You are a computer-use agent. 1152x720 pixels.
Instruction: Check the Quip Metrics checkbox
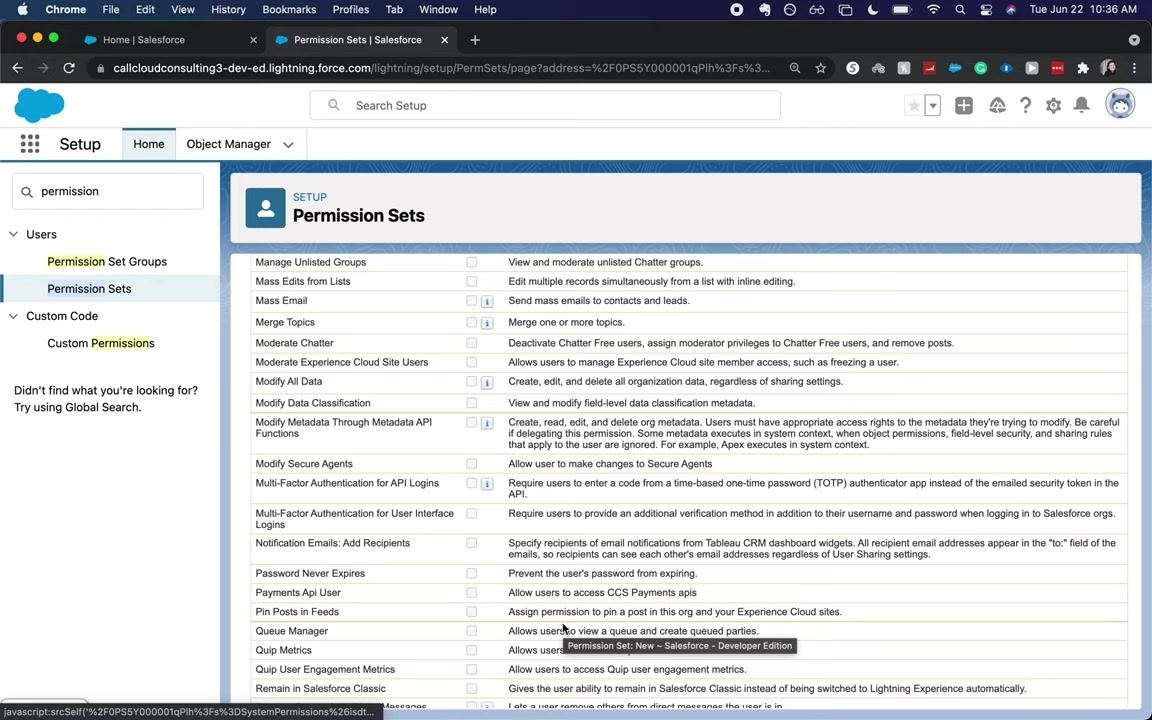coord(472,650)
